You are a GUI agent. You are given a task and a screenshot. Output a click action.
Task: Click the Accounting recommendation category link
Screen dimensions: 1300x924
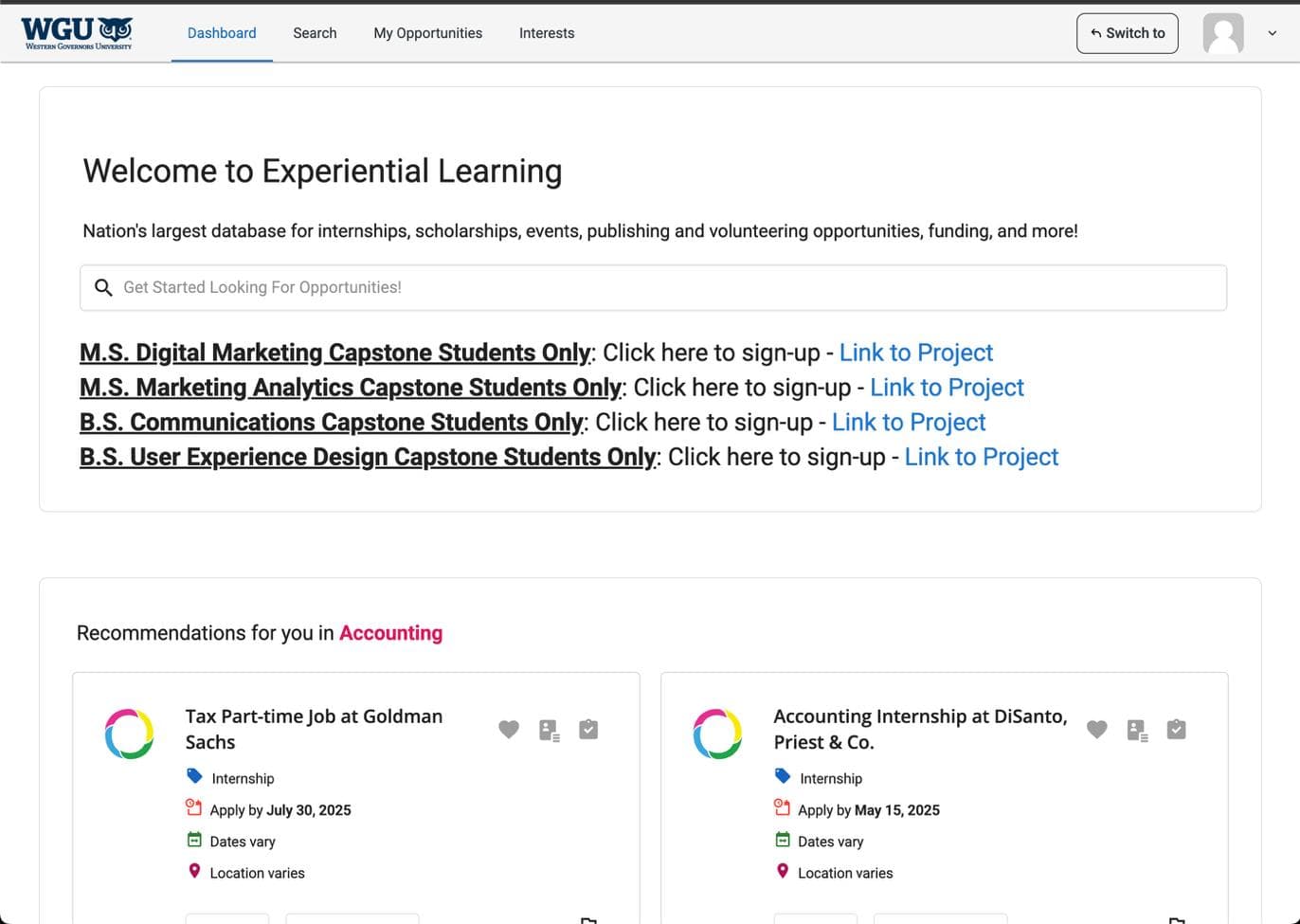(x=390, y=633)
